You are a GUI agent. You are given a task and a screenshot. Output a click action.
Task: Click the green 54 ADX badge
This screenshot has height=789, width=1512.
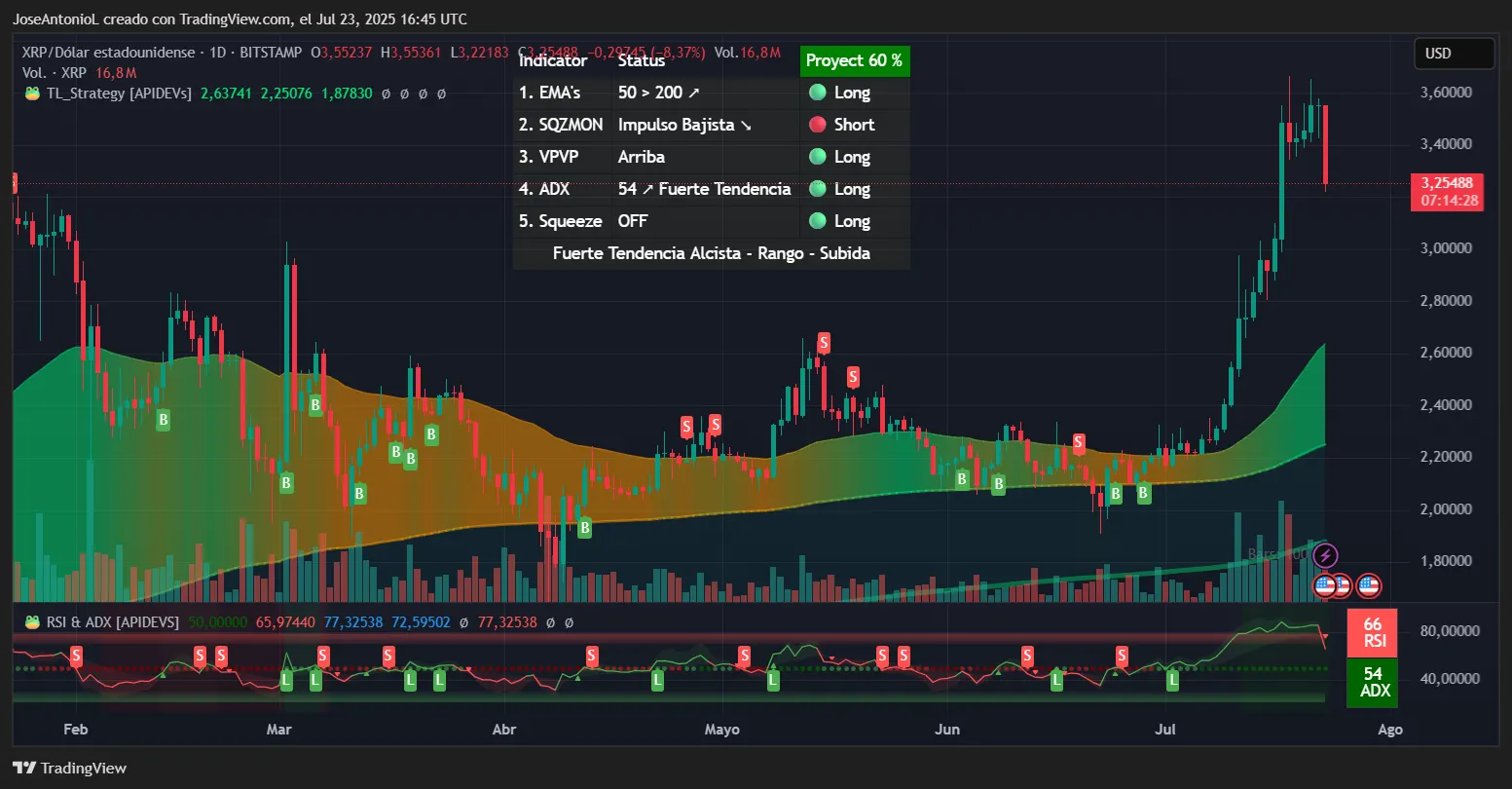[1372, 682]
